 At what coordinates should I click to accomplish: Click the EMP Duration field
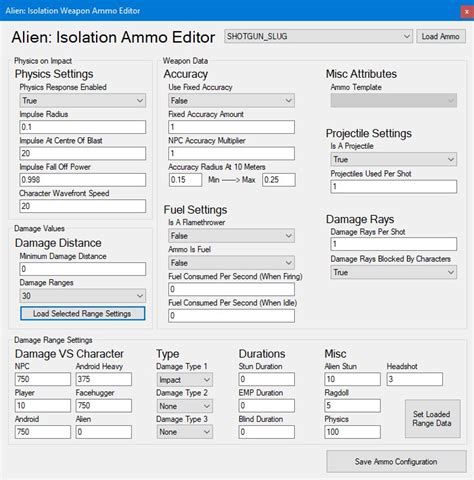[267, 406]
